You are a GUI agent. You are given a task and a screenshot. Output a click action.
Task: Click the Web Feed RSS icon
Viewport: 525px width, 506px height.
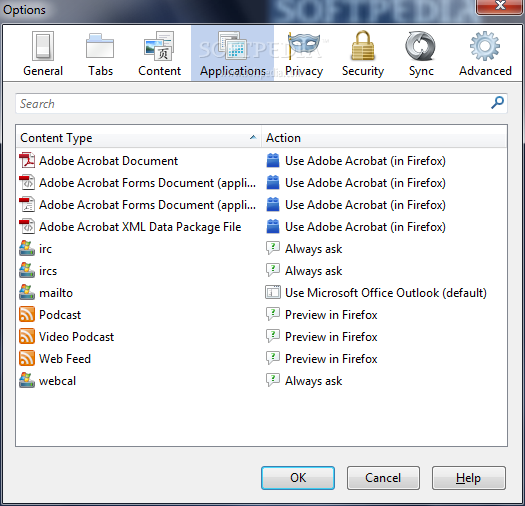click(27, 358)
